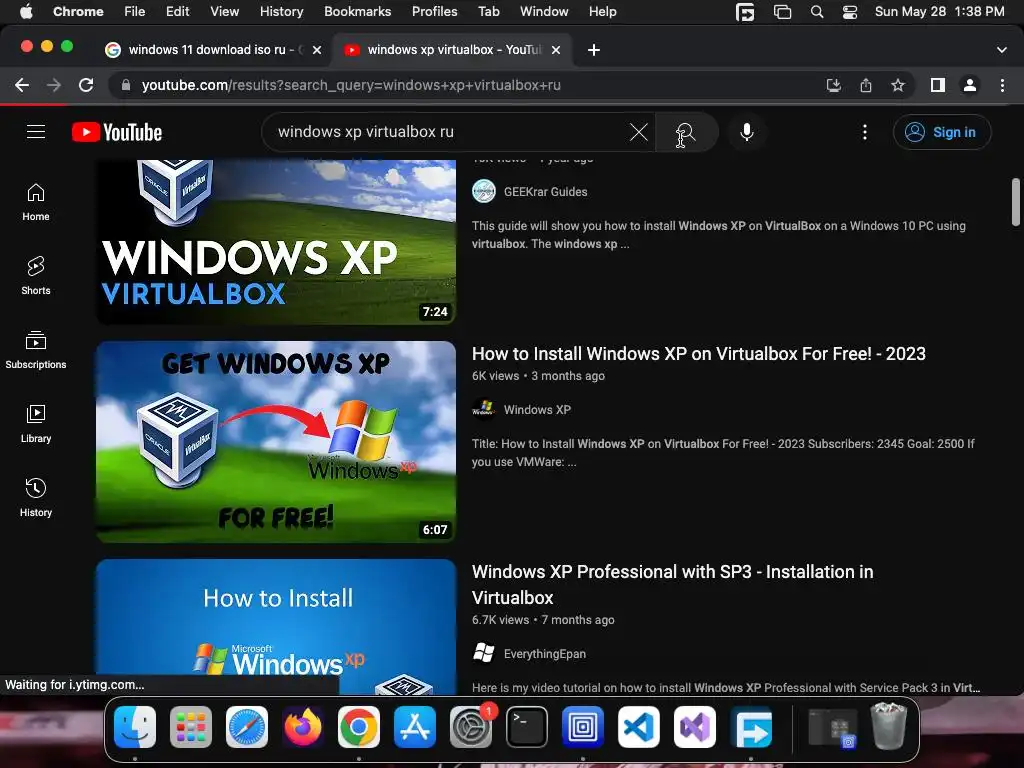The height and width of the screenshot is (768, 1024).
Task: Open the Edit menu
Action: click(177, 11)
